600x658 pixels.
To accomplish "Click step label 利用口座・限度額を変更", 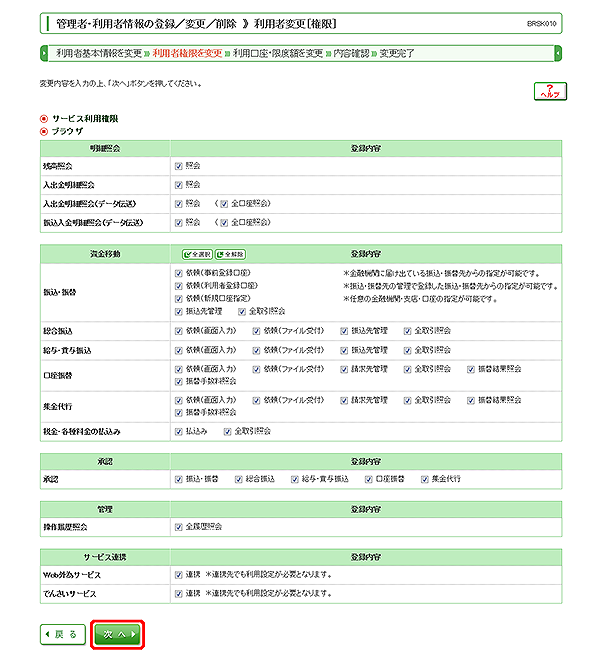I will pos(278,53).
